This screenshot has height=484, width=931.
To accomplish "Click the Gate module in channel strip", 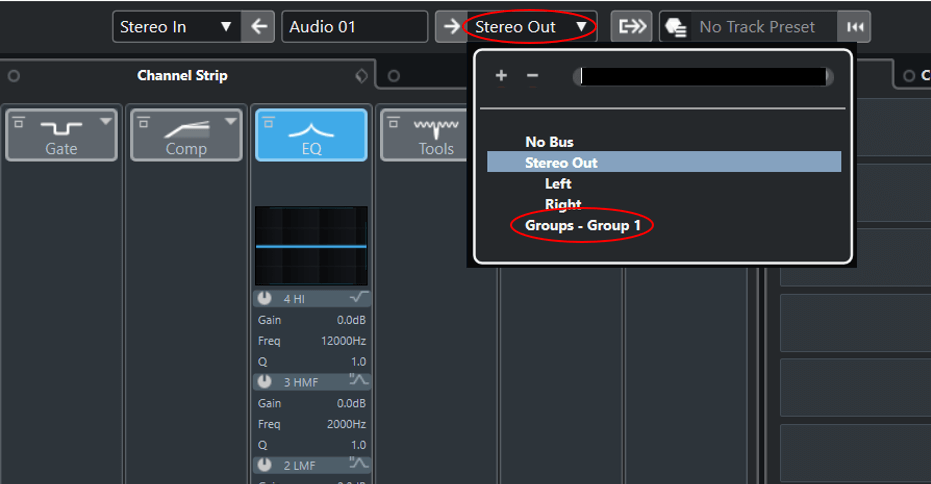I will (61, 136).
